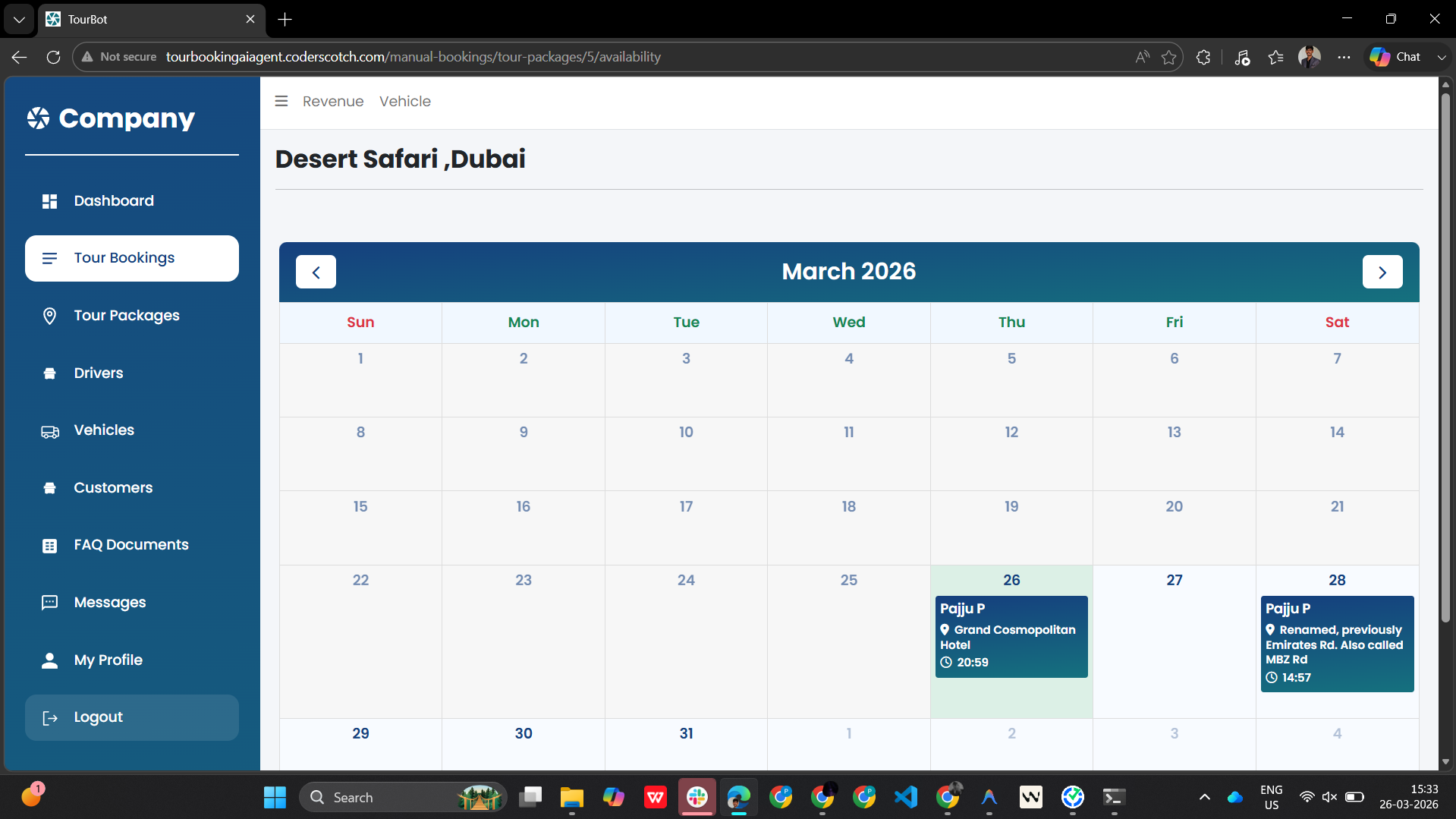Open the browser profile avatar

point(1310,57)
